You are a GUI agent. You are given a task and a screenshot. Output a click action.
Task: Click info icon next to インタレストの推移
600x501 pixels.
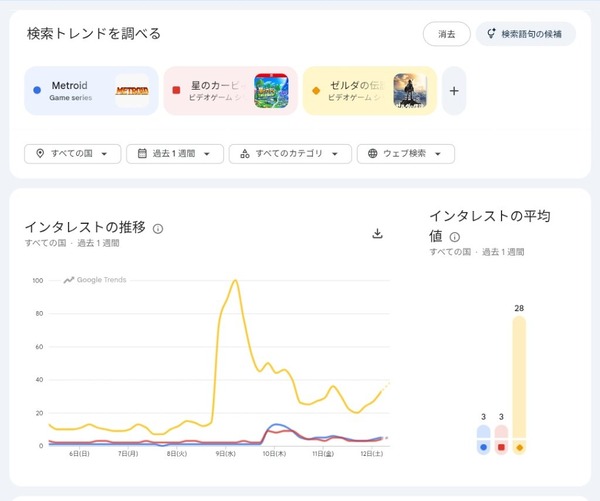158,229
